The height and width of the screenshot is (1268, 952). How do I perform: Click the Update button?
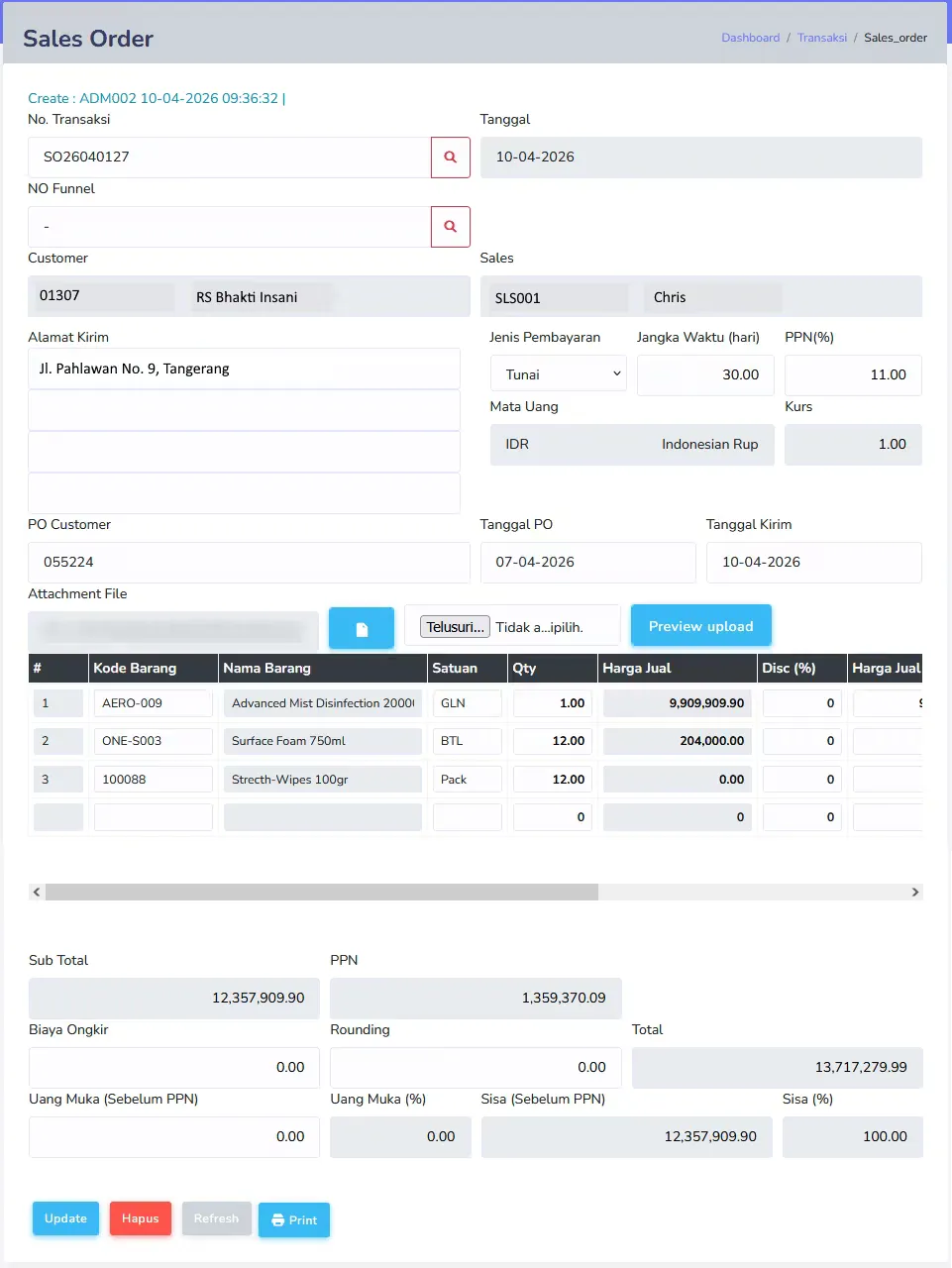(x=65, y=1218)
